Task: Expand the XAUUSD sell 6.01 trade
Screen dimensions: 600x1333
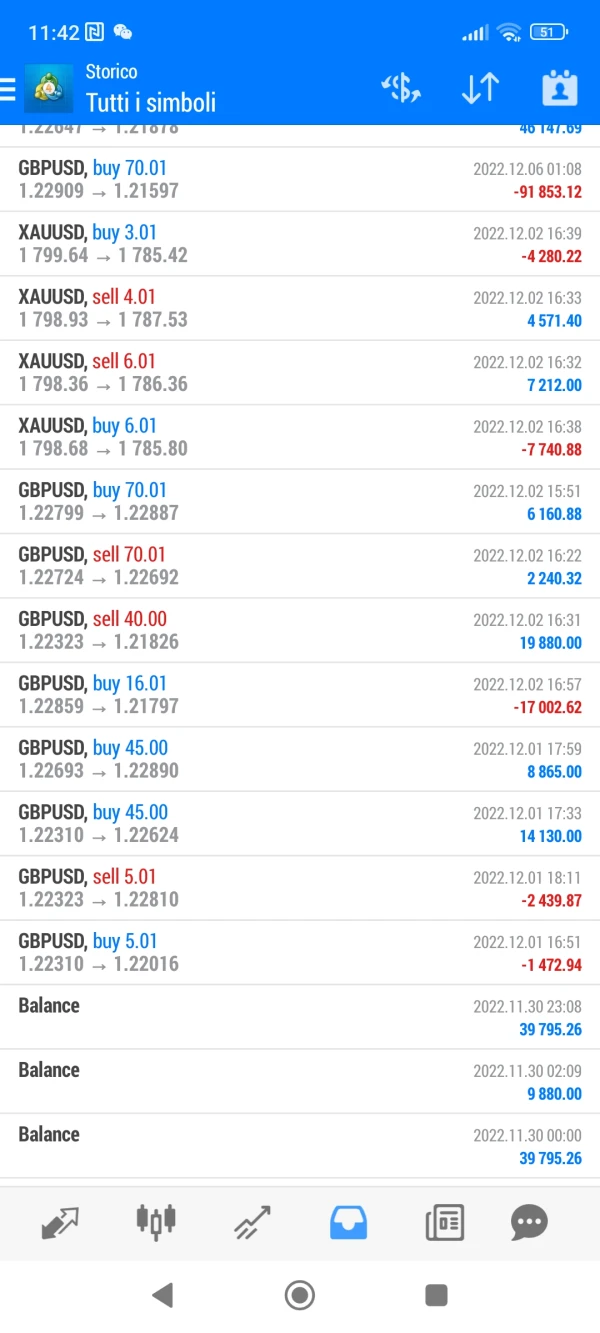Action: (x=300, y=373)
